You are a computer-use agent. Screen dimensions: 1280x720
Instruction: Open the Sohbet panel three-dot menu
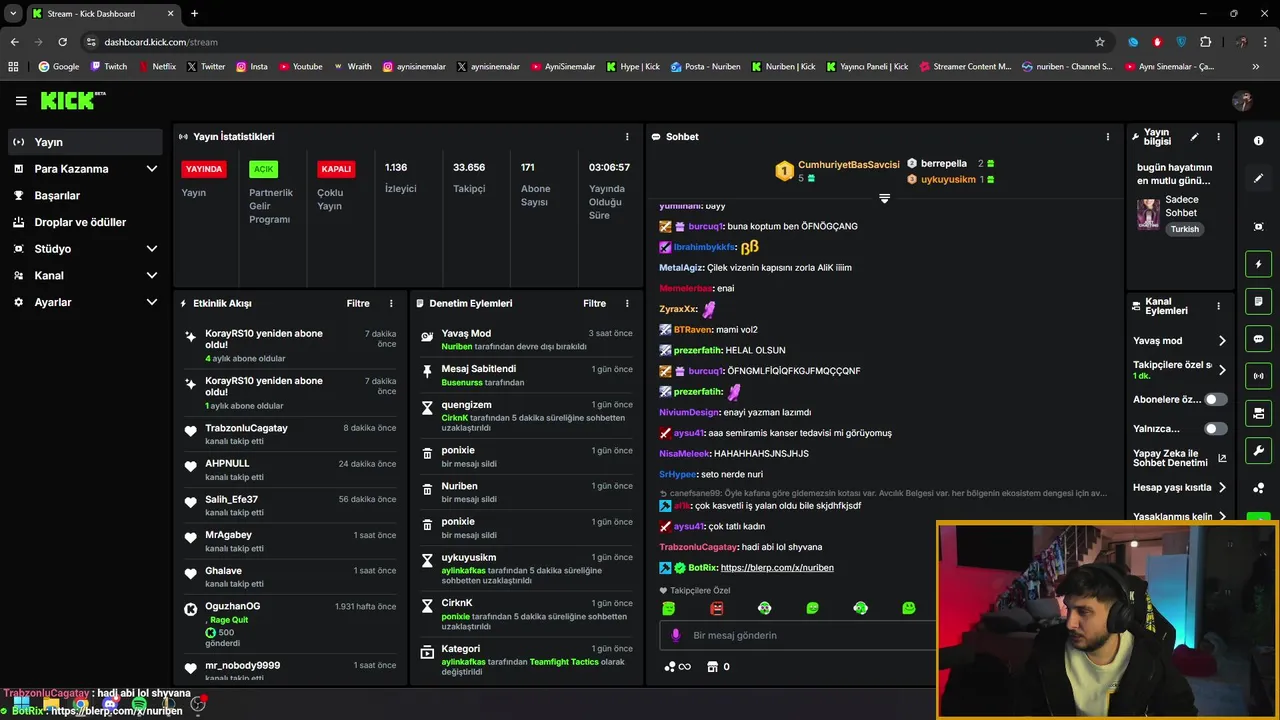click(x=1107, y=136)
